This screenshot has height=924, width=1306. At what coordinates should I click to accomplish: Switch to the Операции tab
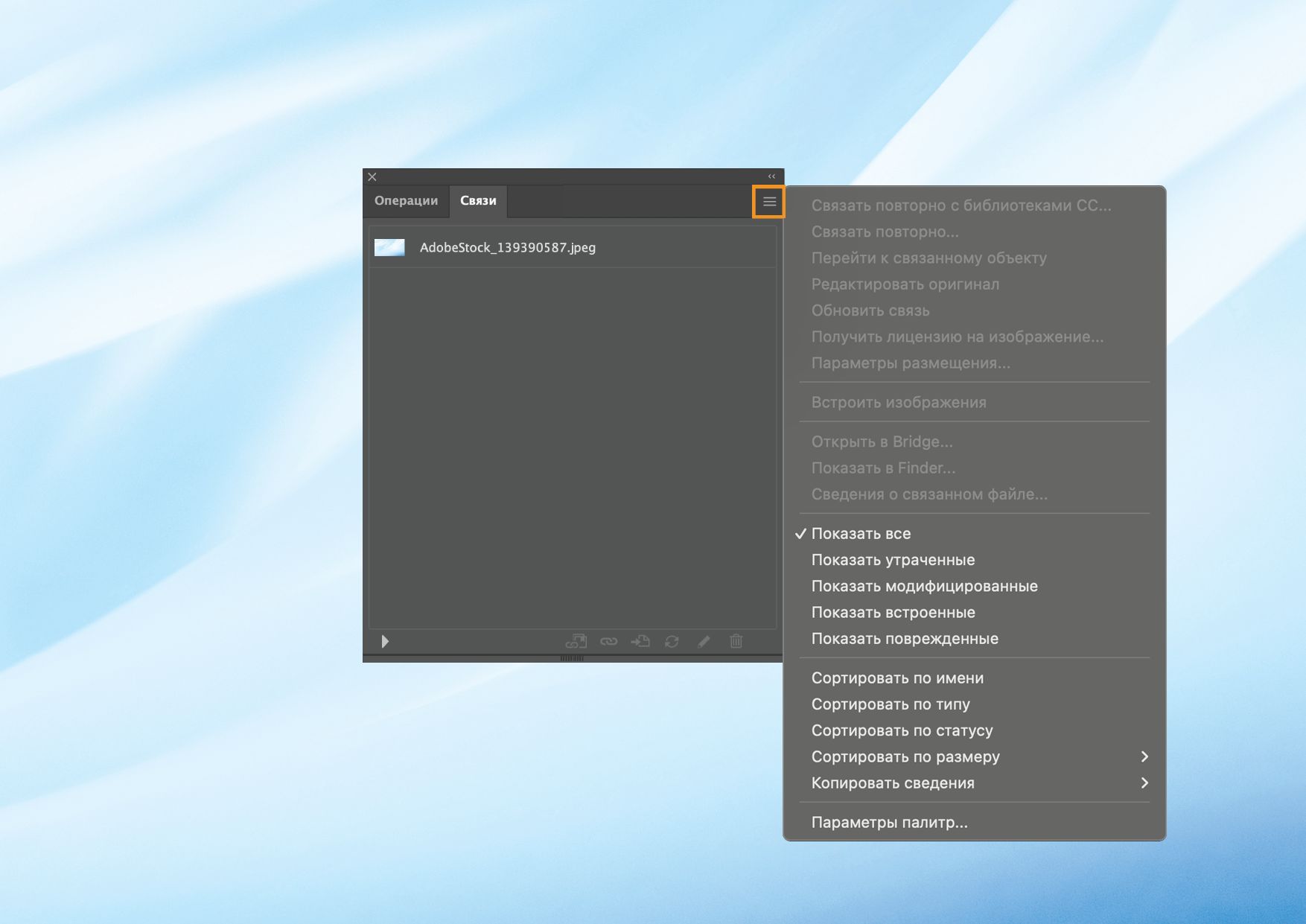pyautogui.click(x=406, y=201)
